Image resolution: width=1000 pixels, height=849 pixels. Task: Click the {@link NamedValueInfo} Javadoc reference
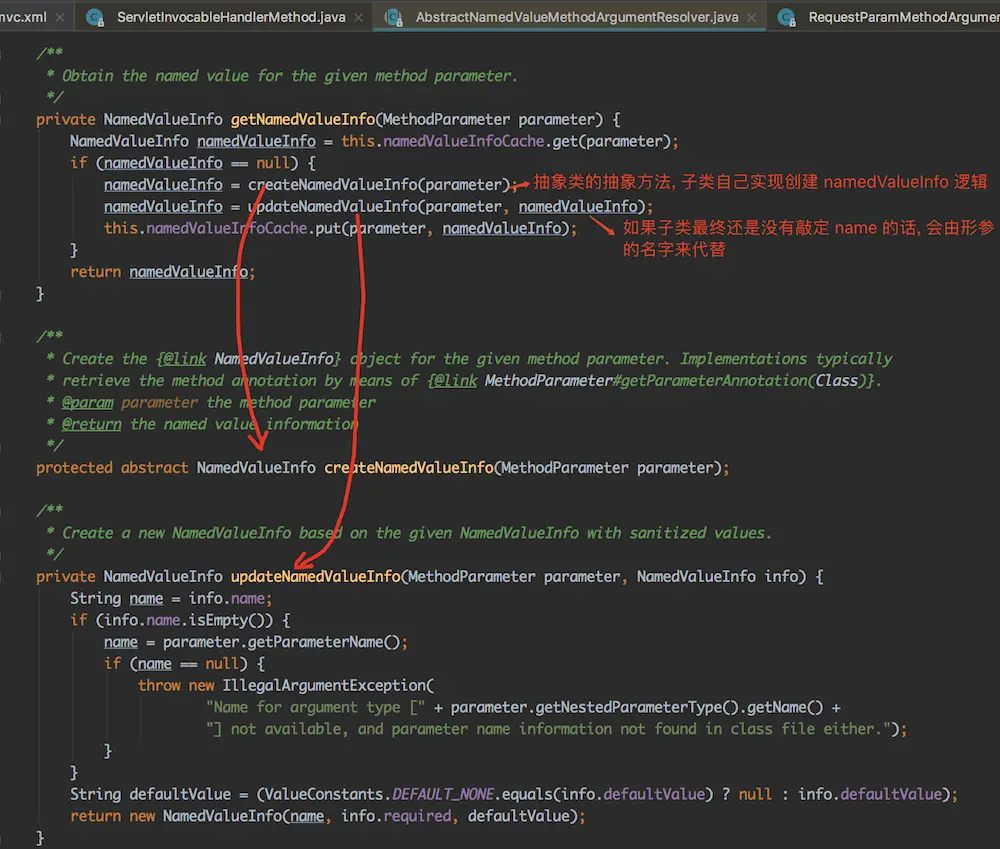pyautogui.click(x=250, y=358)
